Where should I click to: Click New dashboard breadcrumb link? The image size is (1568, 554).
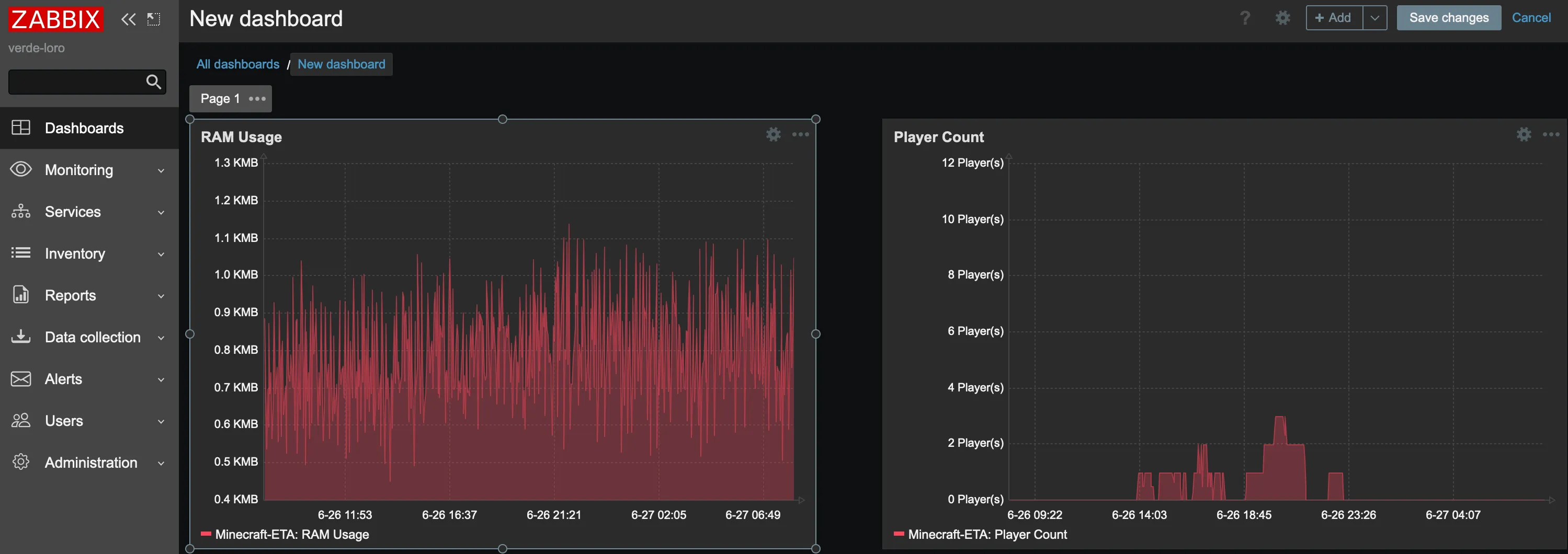341,64
